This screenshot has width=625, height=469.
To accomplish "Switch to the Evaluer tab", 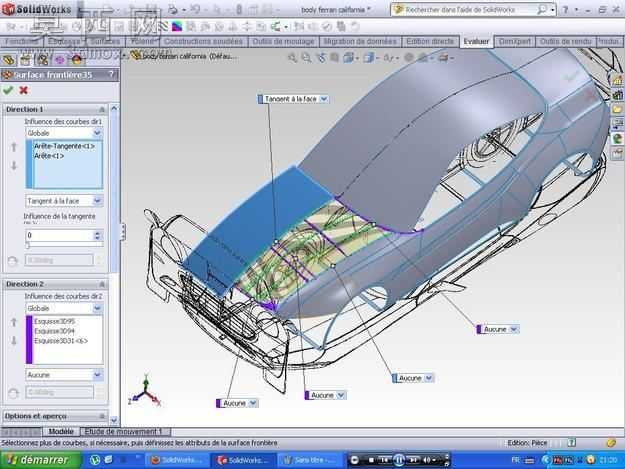I will 476,41.
